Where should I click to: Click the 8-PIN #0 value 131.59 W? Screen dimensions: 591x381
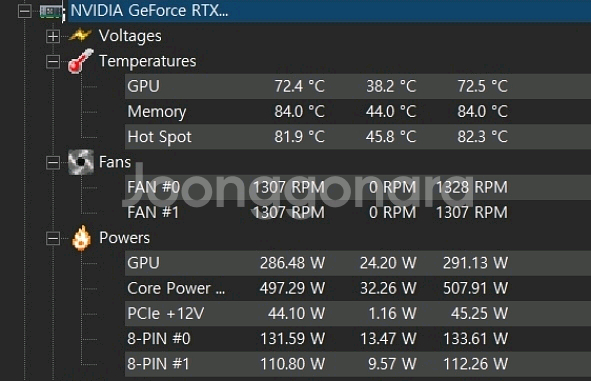(x=292, y=339)
